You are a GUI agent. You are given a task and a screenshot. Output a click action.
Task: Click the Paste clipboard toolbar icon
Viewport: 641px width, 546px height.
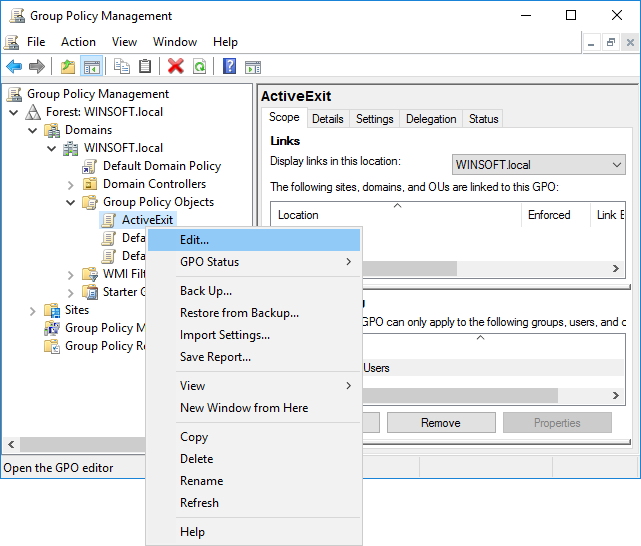click(x=145, y=66)
